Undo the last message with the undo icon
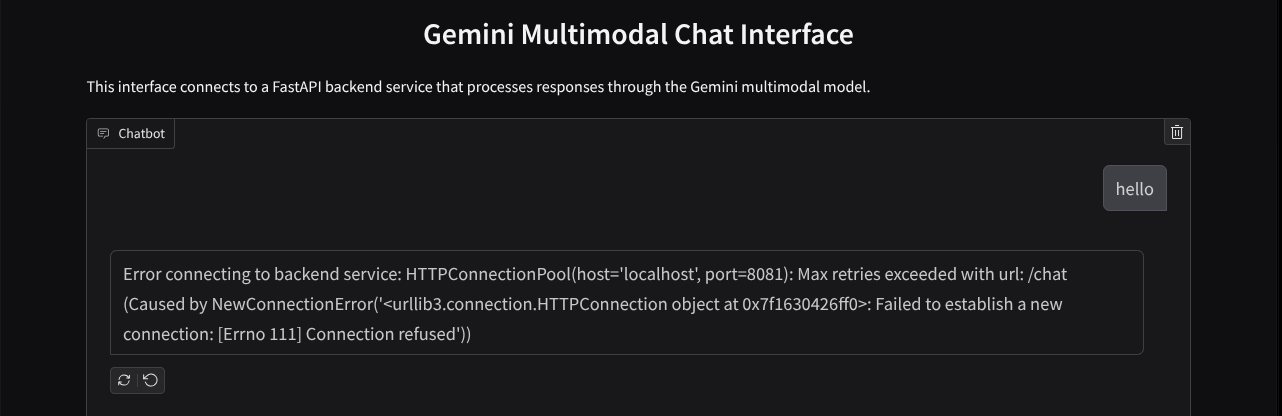 pyautogui.click(x=150, y=380)
